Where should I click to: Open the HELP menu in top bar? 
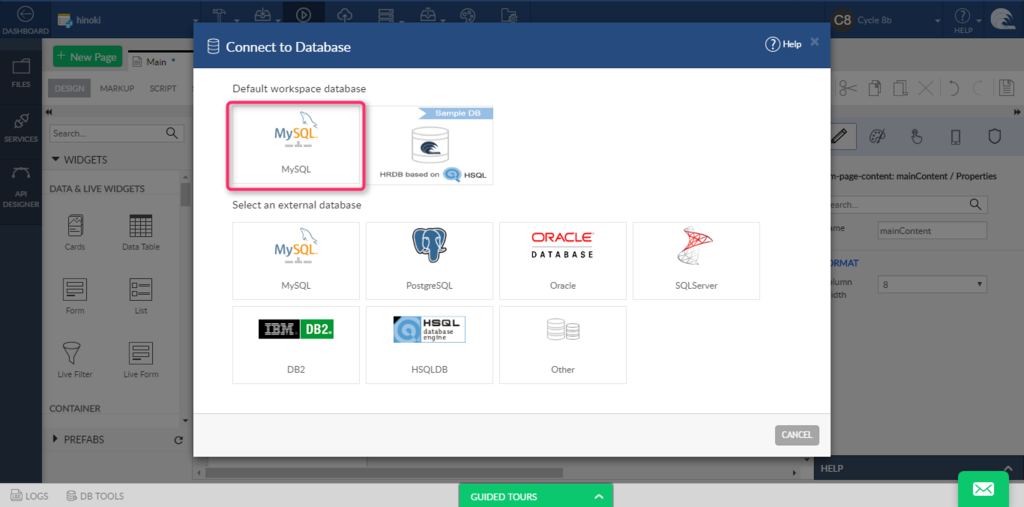[963, 21]
